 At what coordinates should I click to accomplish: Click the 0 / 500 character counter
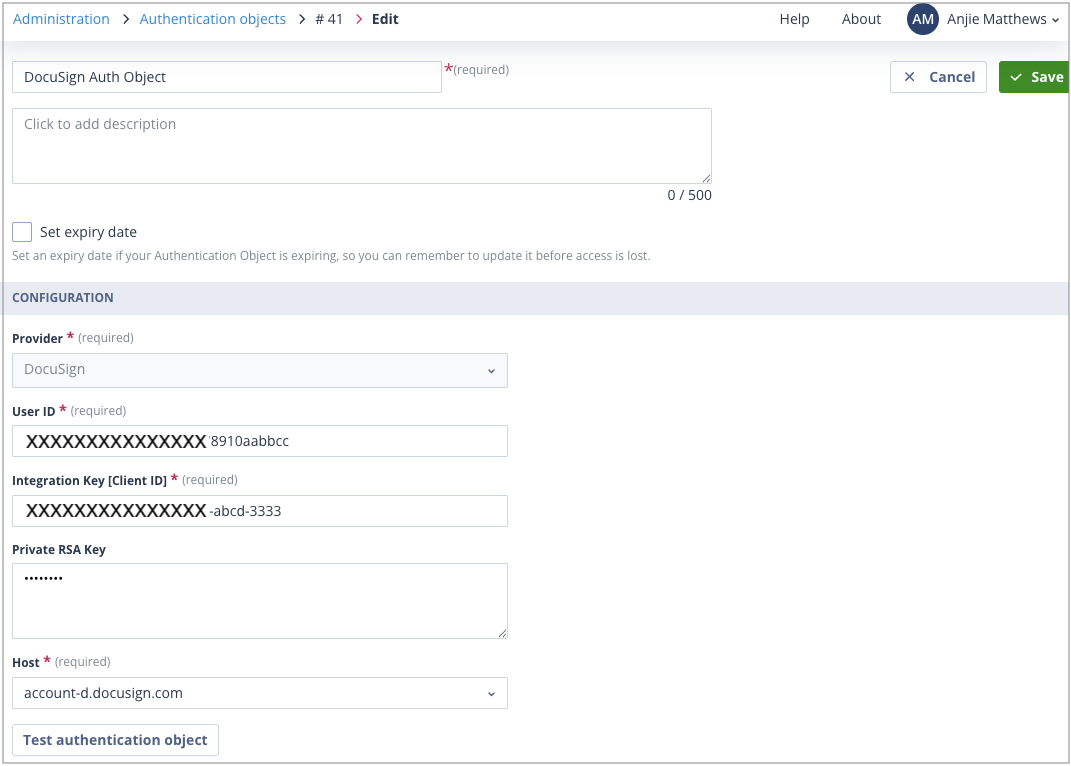689,195
